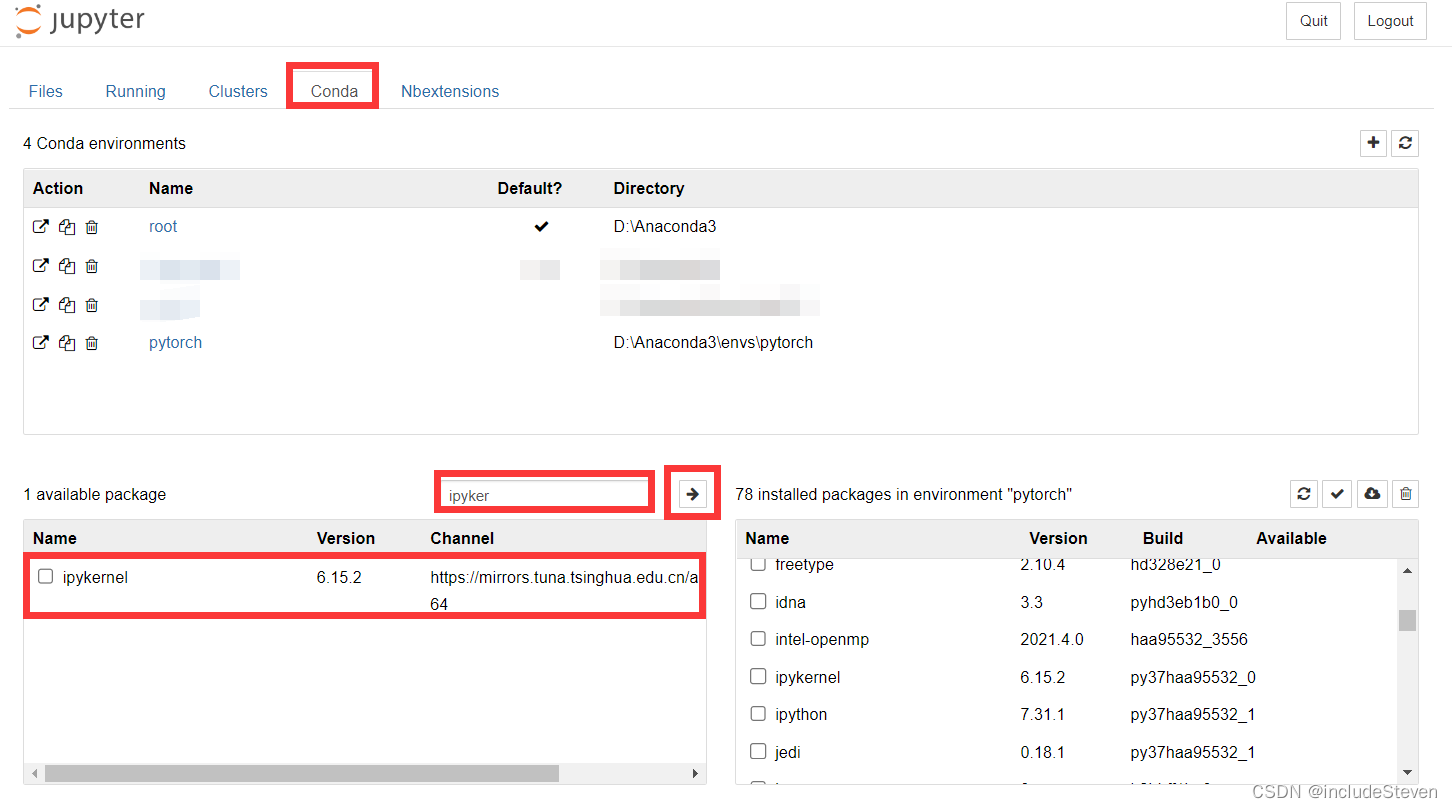This screenshot has height=808, width=1452.
Task: Delete the pytorch environment
Action: click(x=92, y=343)
